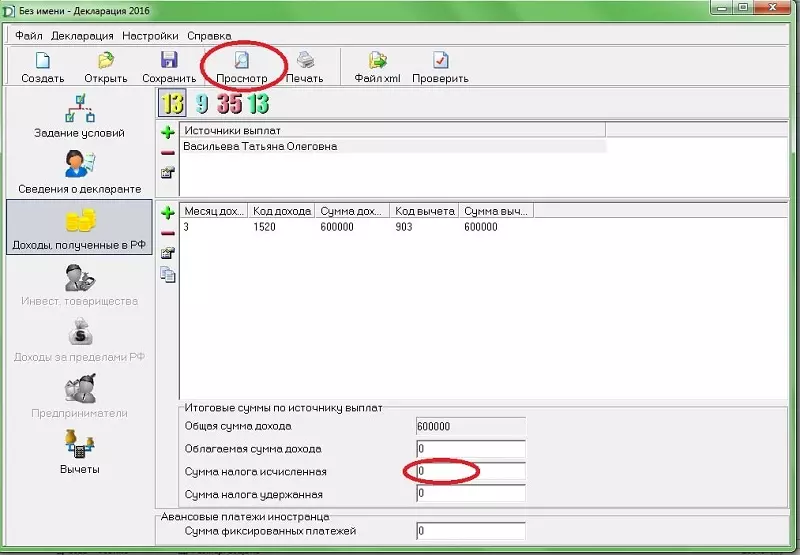Add an income row with green plus

(x=167, y=213)
